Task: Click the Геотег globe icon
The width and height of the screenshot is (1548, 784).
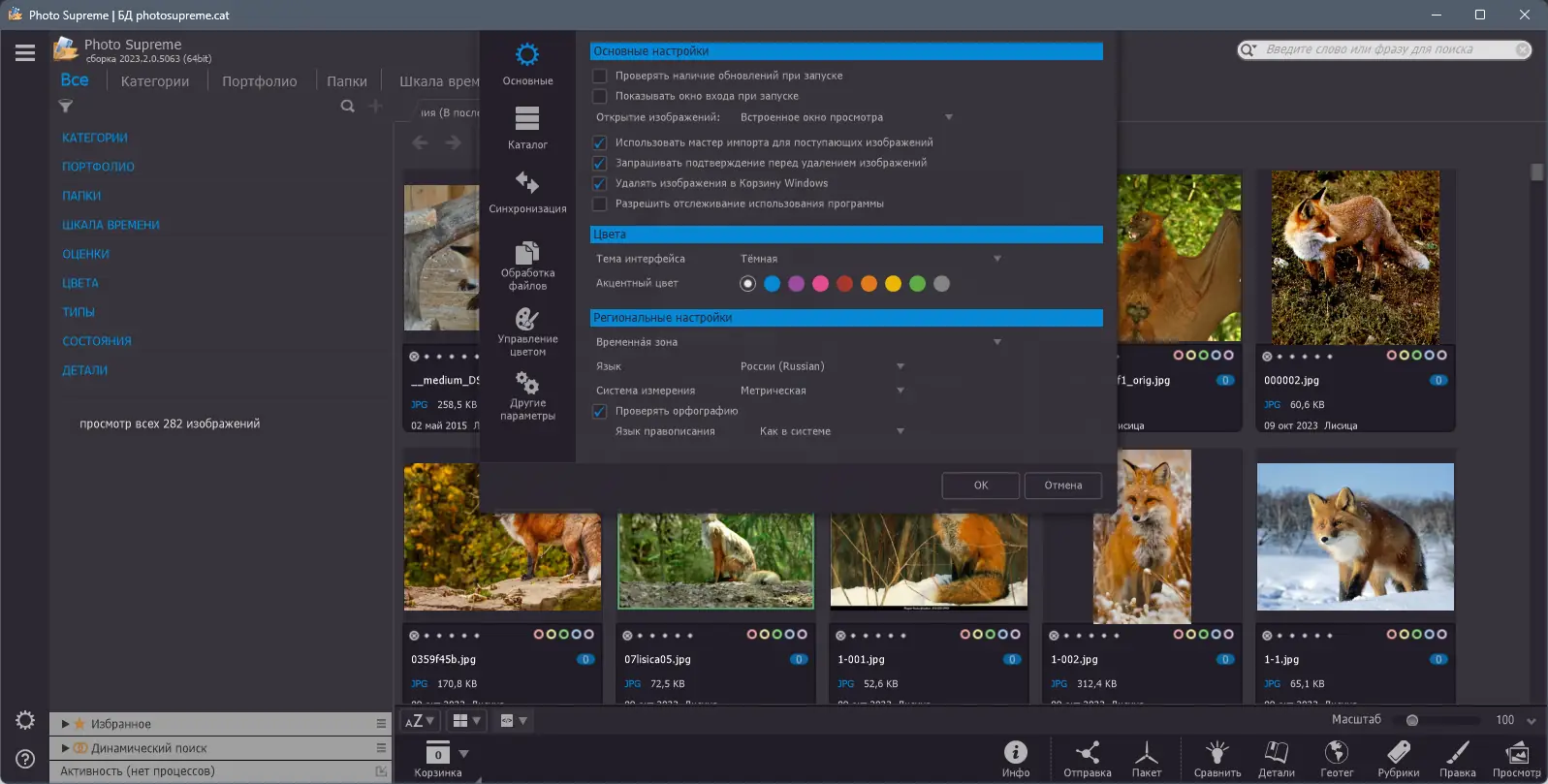Action: pos(1337,759)
